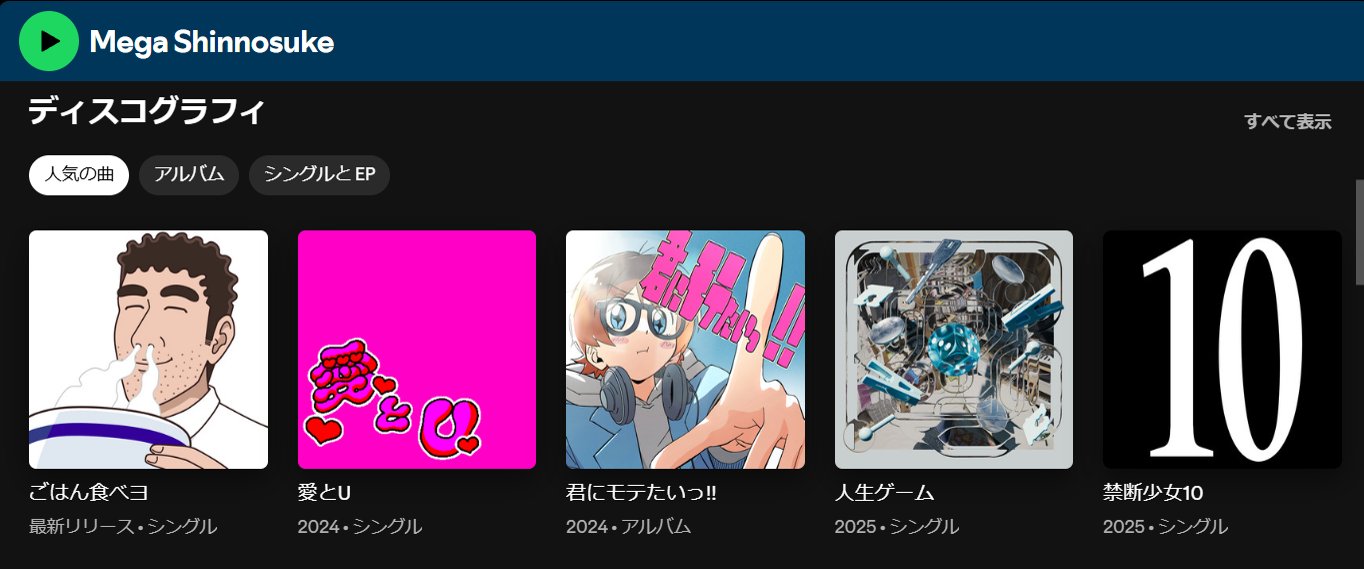Click the ごはん食べヨ title text
1364x569 pixels.
(89, 493)
